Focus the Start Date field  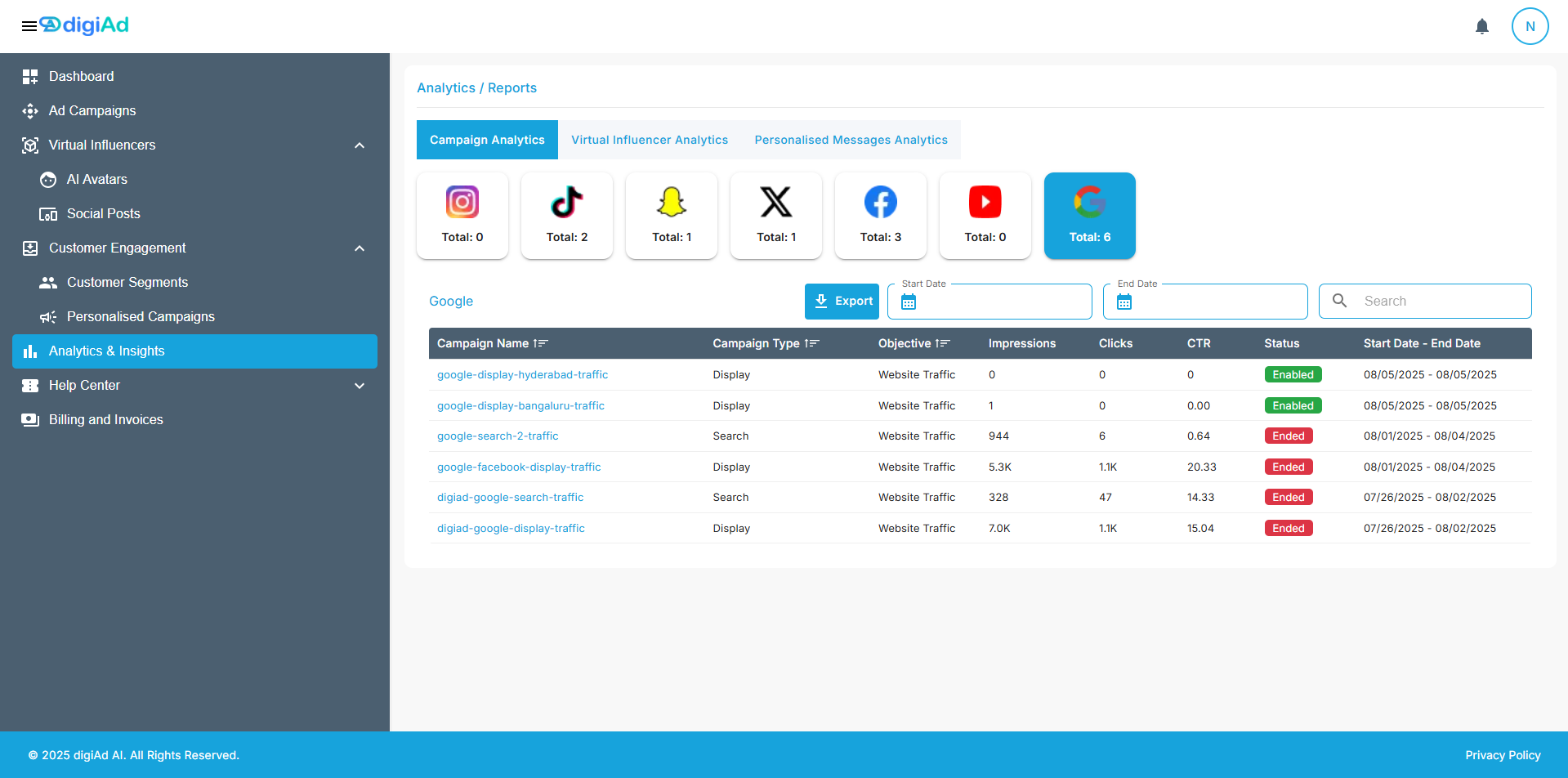click(x=989, y=302)
